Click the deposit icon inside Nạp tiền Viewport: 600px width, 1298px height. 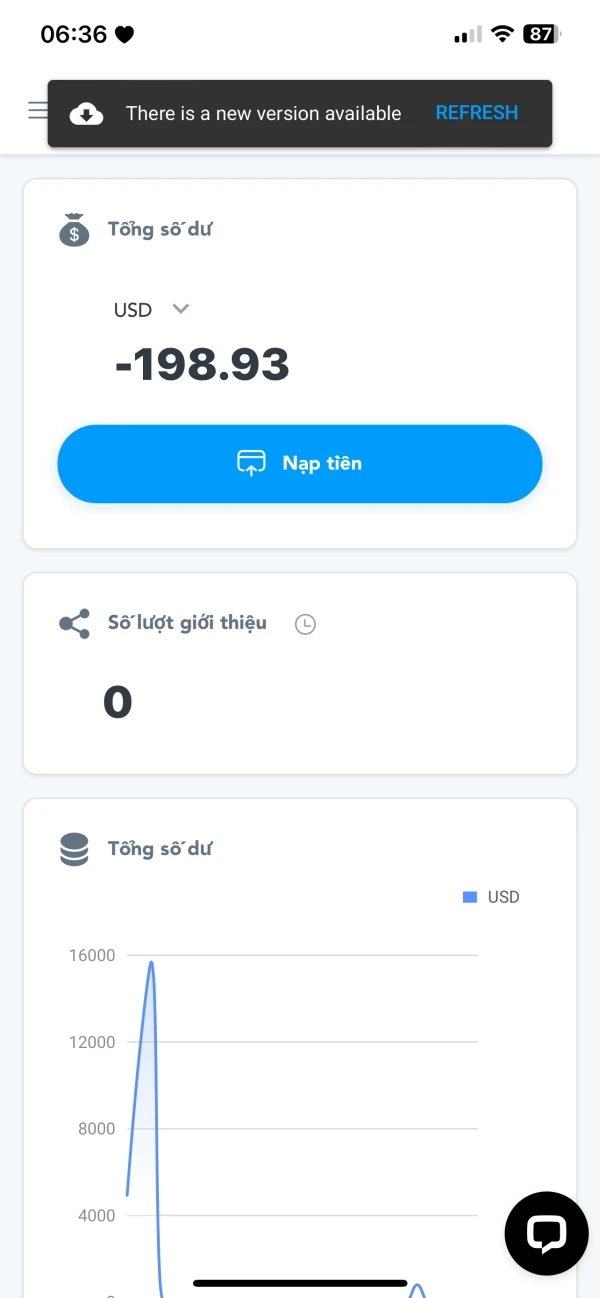point(251,463)
